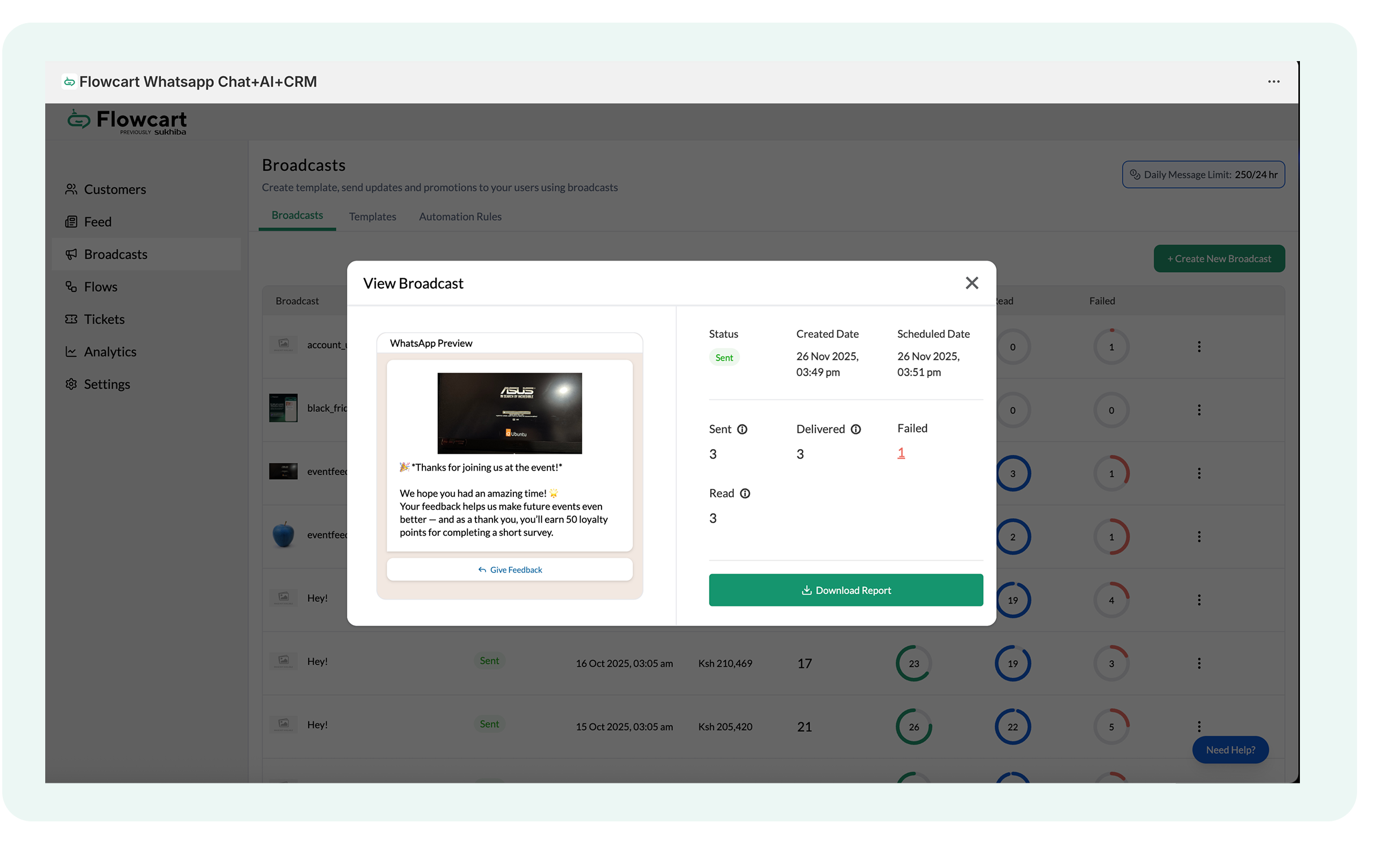Switch to the Templates tab
This screenshot has height=844, width=1400.
pos(372,217)
